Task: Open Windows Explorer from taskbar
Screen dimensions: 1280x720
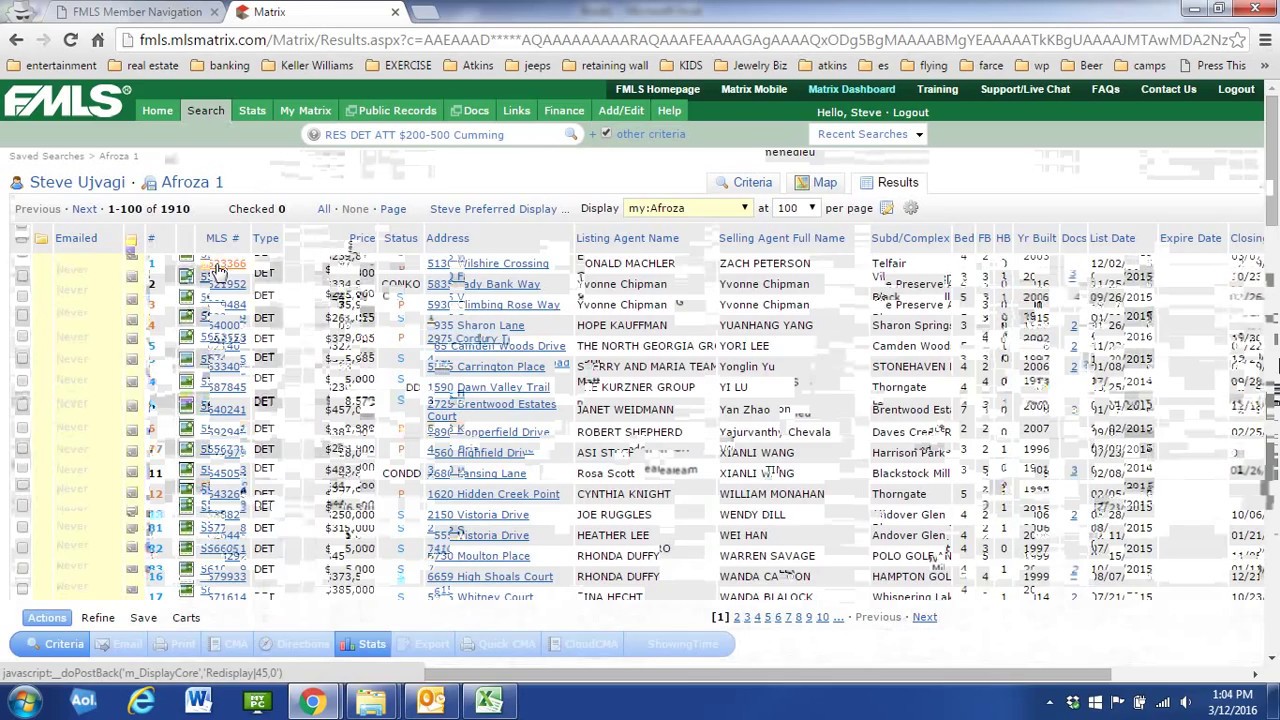Action: point(371,700)
